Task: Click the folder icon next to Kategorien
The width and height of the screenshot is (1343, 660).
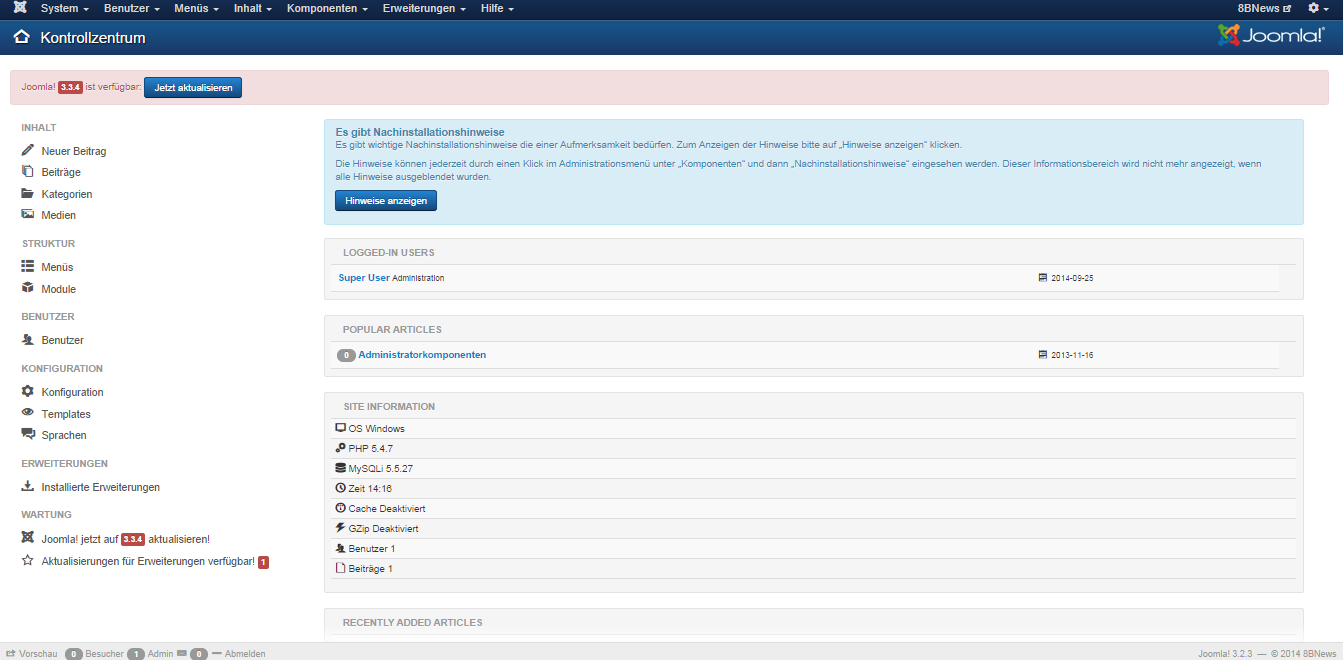Action: point(28,194)
